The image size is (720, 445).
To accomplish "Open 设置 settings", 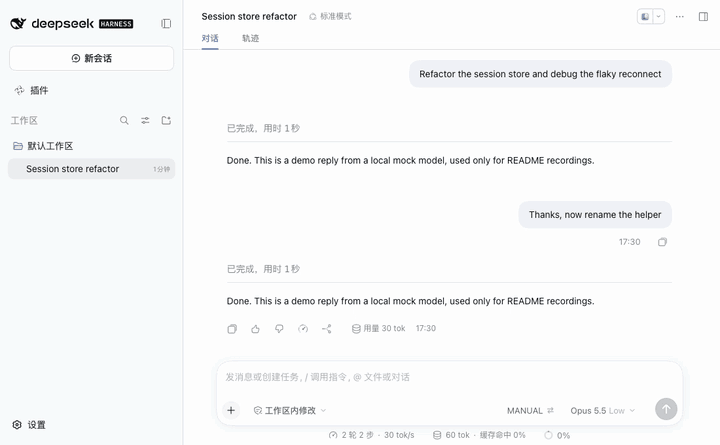I will (29, 425).
